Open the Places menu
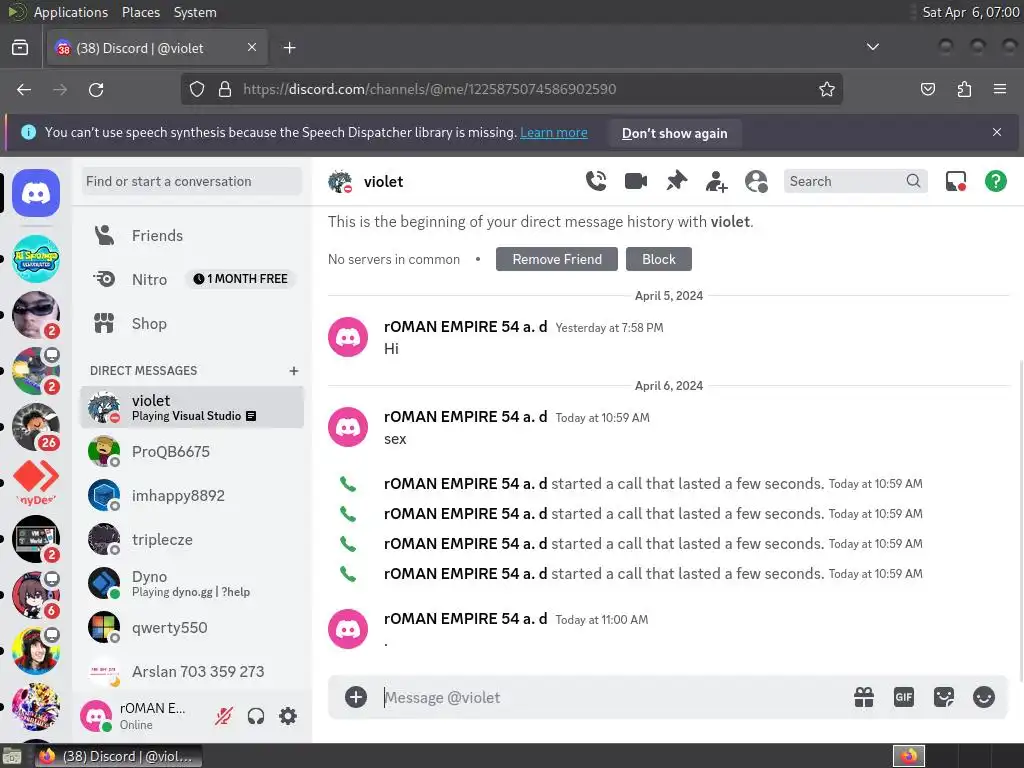This screenshot has width=1024, height=768. pos(140,12)
